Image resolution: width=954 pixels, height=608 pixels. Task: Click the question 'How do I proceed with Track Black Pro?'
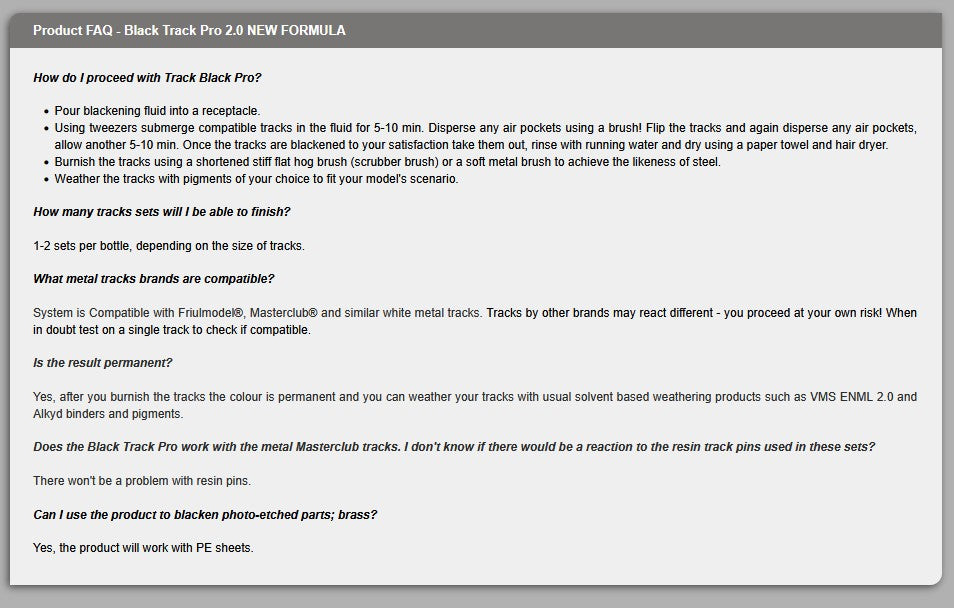[147, 77]
